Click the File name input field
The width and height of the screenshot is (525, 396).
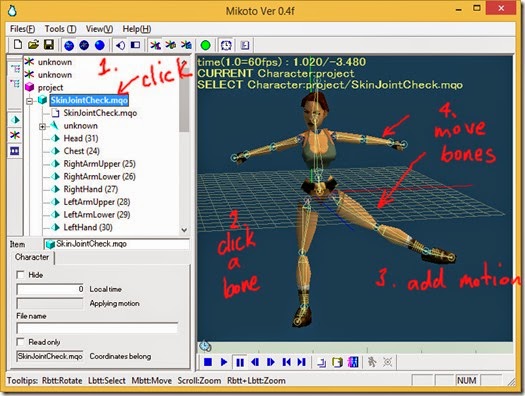click(x=97, y=328)
